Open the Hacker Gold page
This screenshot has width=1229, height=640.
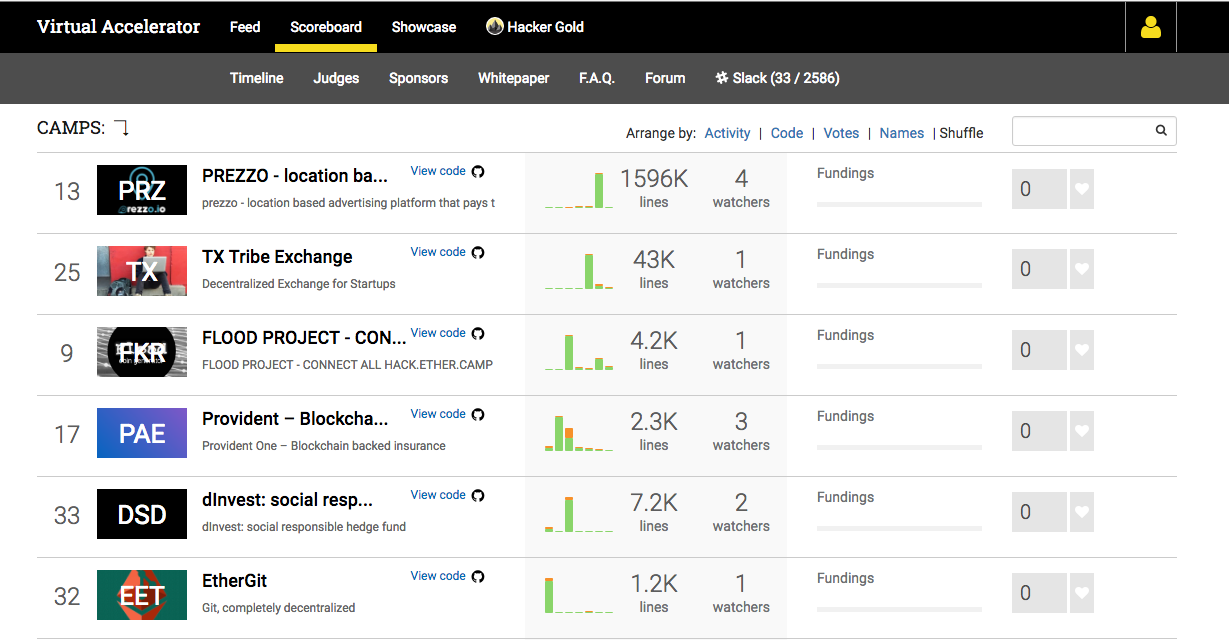[x=535, y=27]
